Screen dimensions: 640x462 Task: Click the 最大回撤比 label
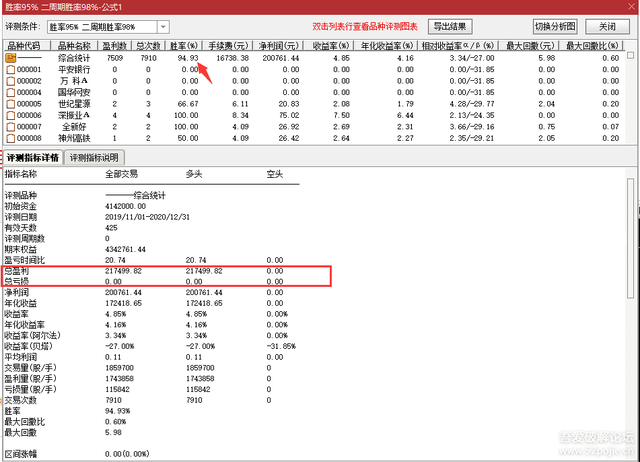click(24, 422)
